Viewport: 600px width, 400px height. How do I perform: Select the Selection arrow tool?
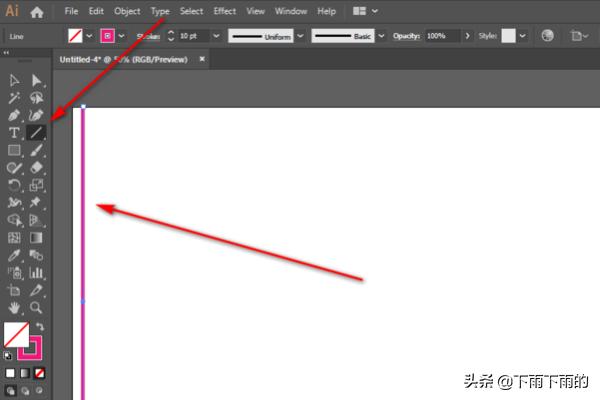[x=15, y=81]
